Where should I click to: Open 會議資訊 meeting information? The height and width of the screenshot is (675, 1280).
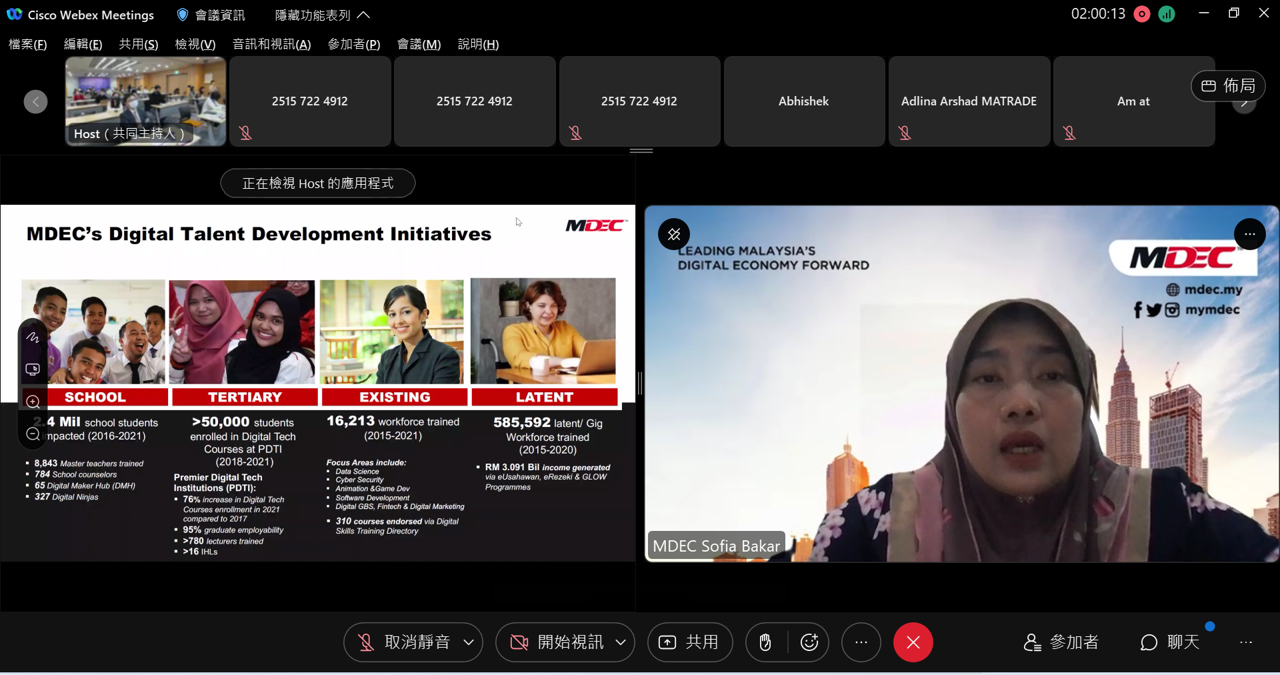(x=211, y=15)
